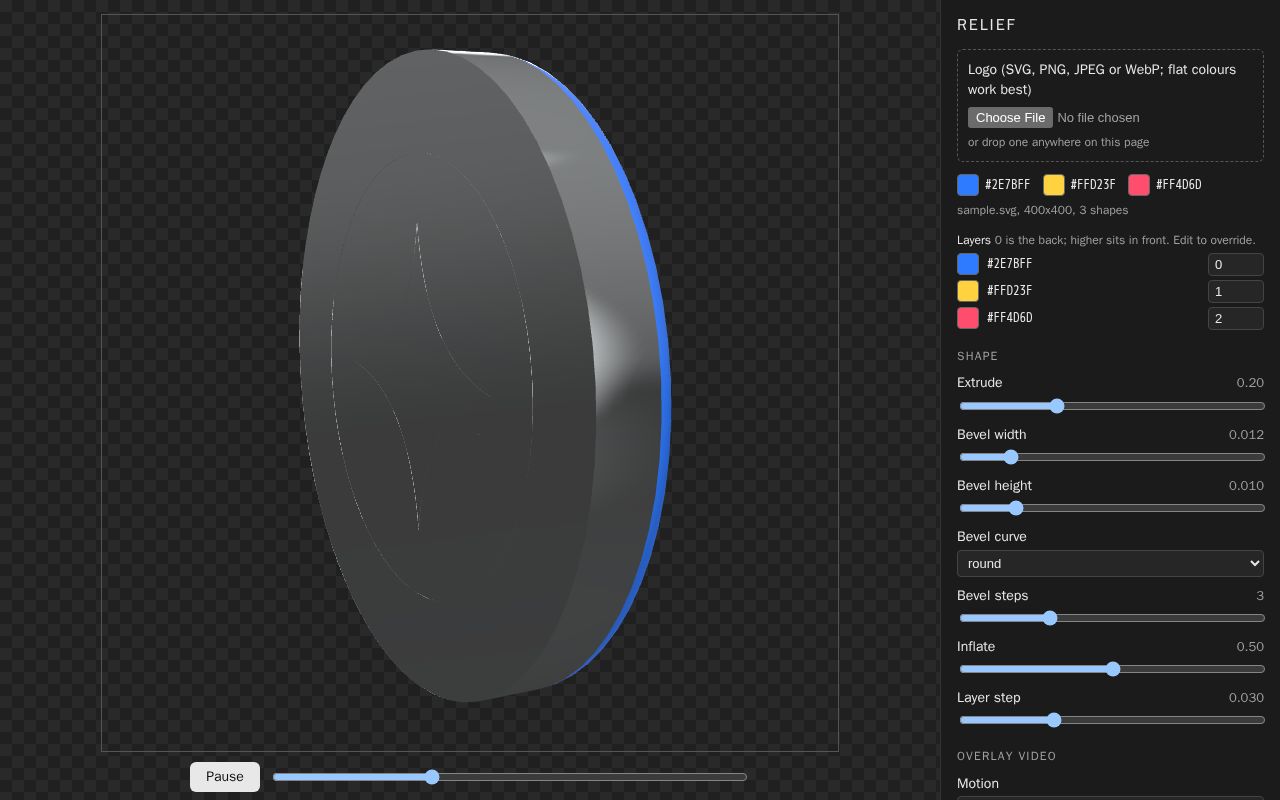Click the Bevel width slider handle

(x=1011, y=457)
